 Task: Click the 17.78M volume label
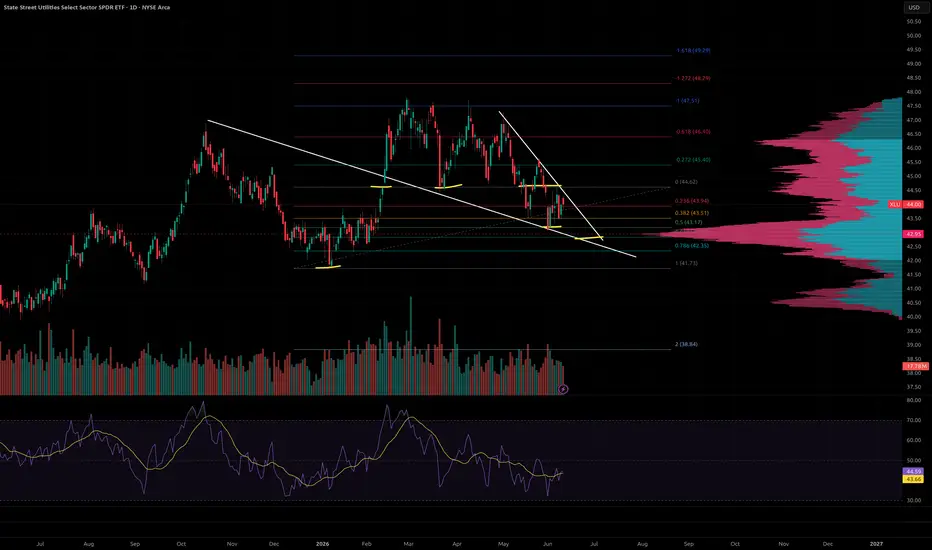pos(915,366)
